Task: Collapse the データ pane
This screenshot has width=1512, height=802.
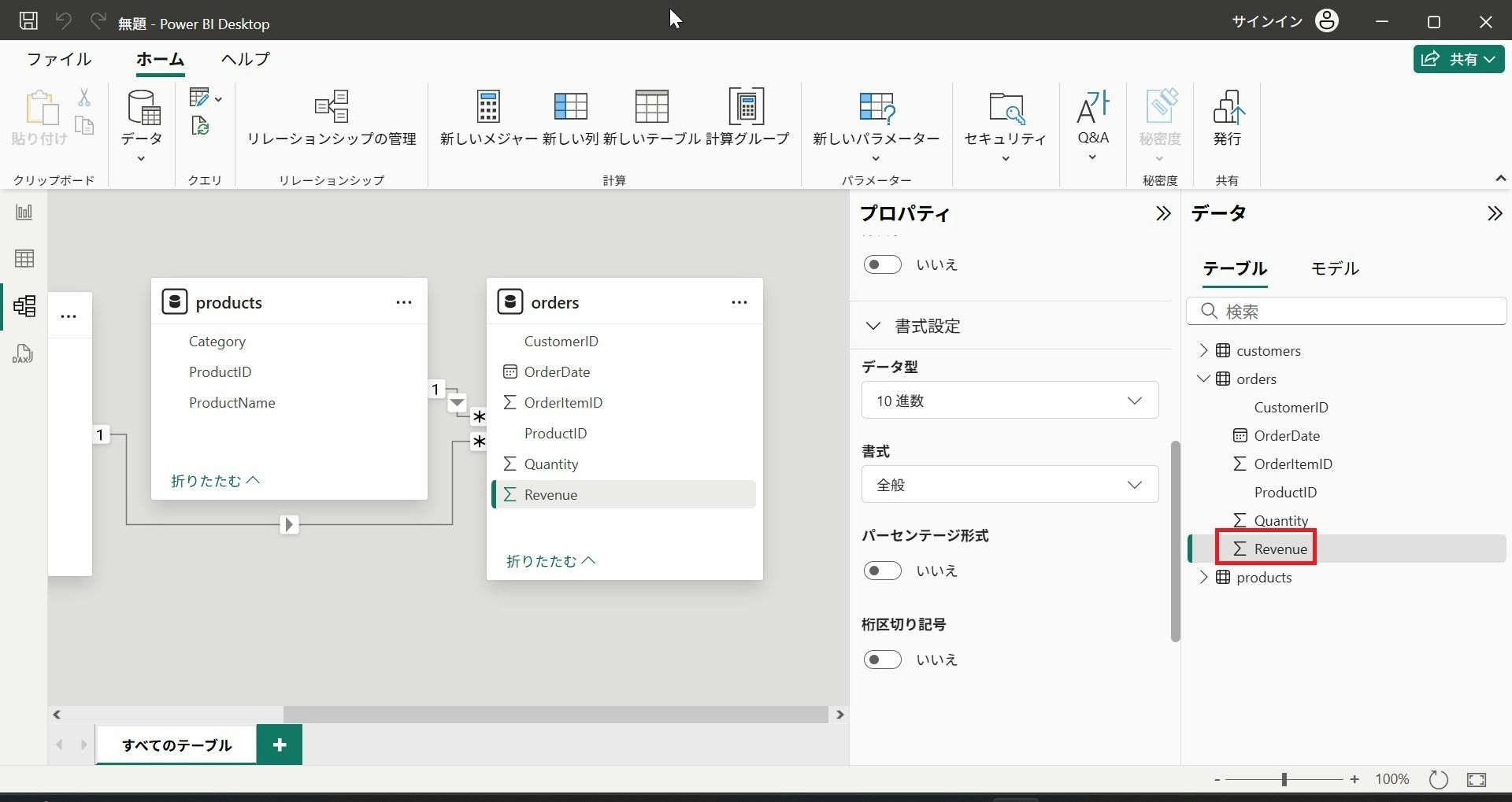Action: [1495, 213]
